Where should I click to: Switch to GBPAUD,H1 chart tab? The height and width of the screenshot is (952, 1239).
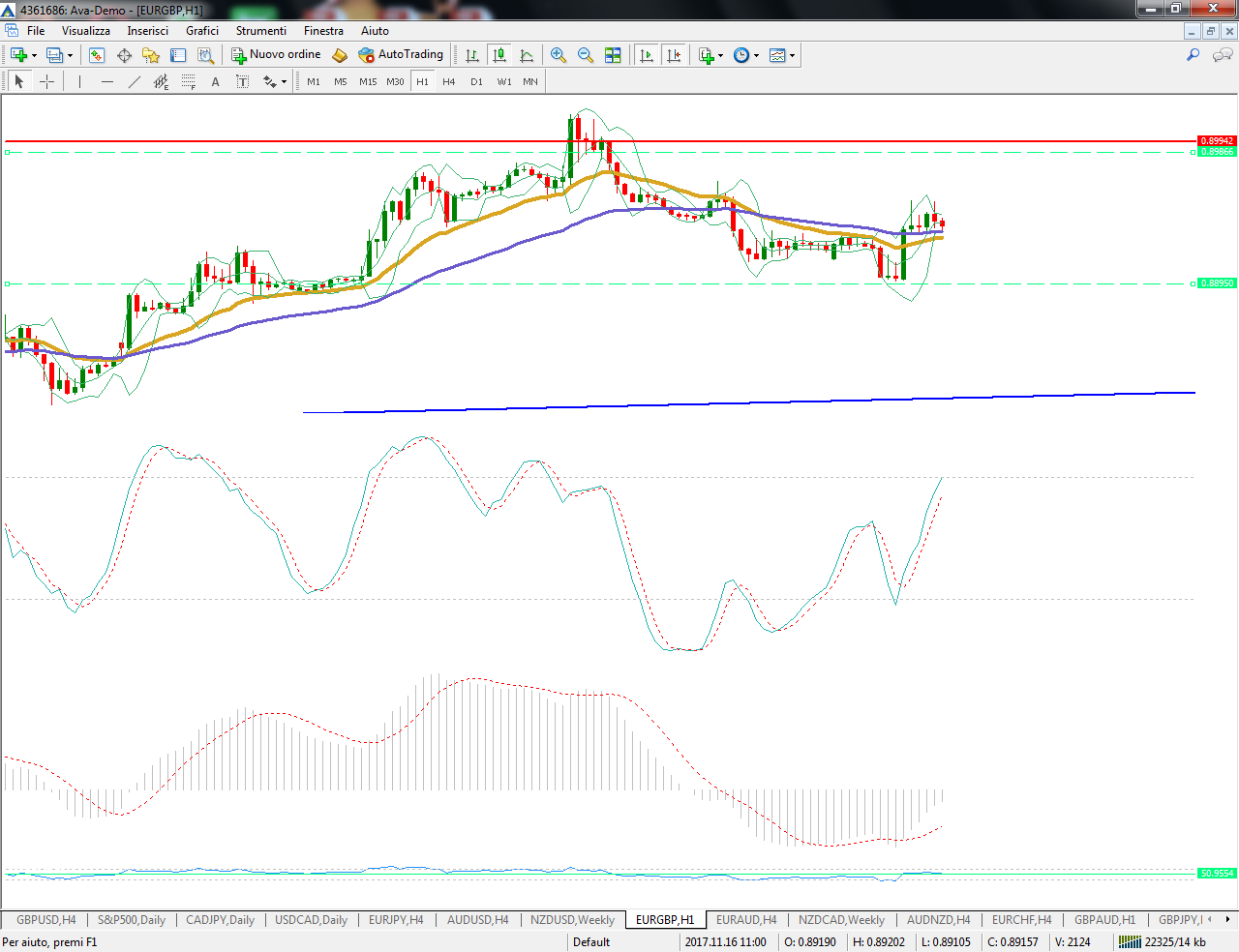tap(1104, 919)
